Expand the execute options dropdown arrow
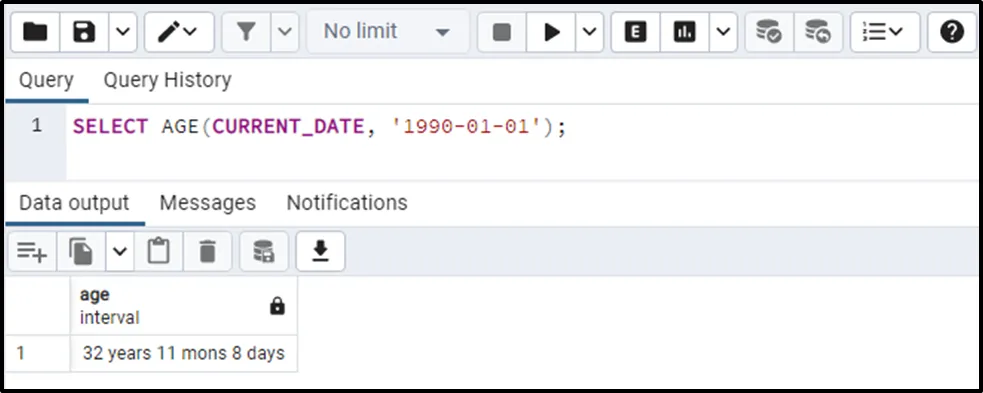 point(589,31)
